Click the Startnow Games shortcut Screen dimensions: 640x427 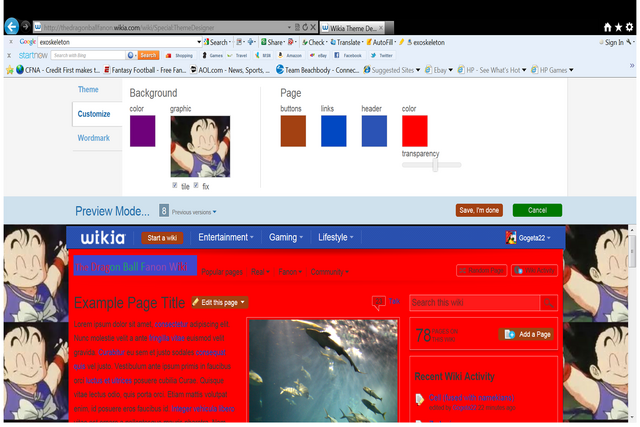pos(212,56)
